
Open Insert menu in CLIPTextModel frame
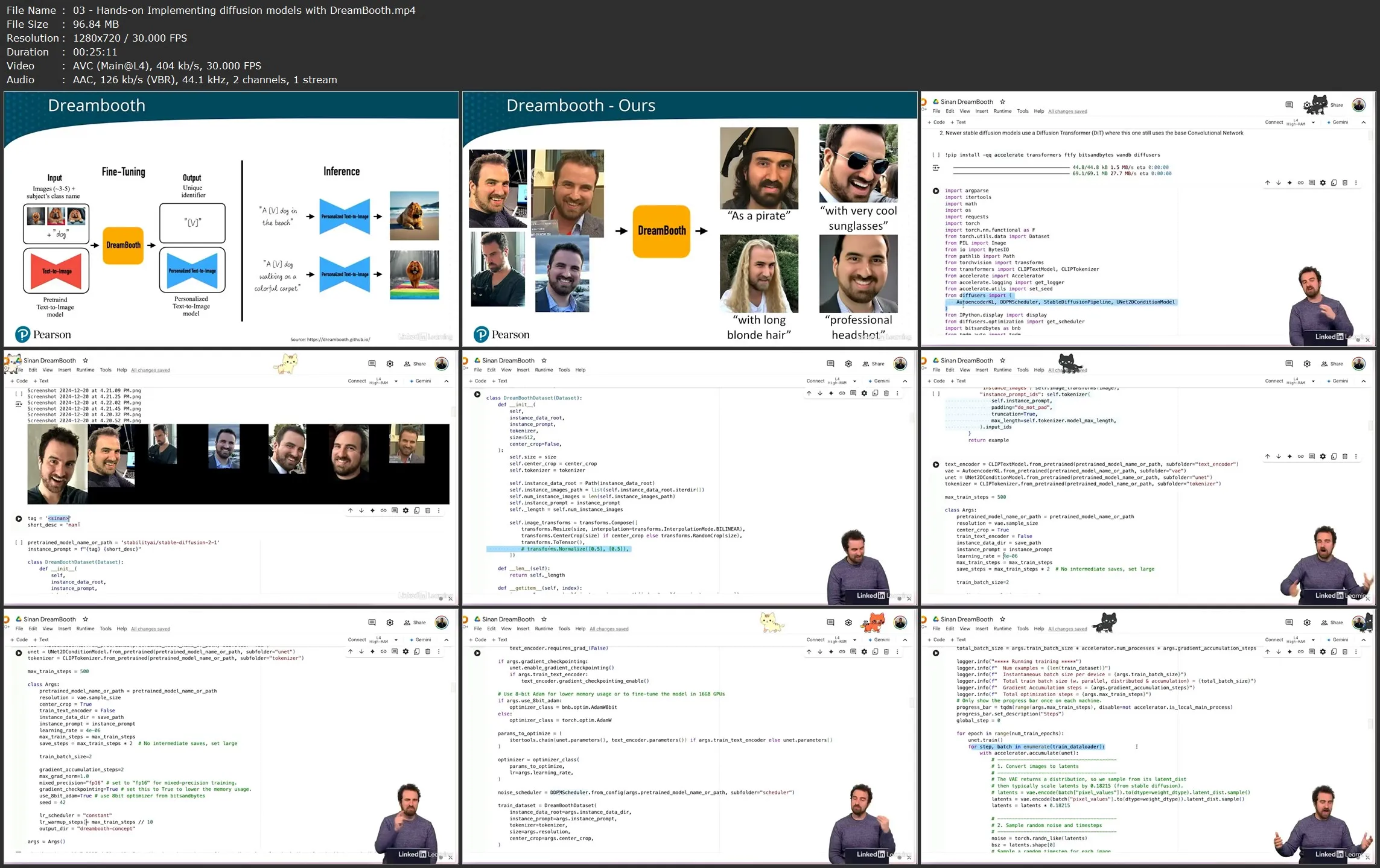tap(982, 370)
